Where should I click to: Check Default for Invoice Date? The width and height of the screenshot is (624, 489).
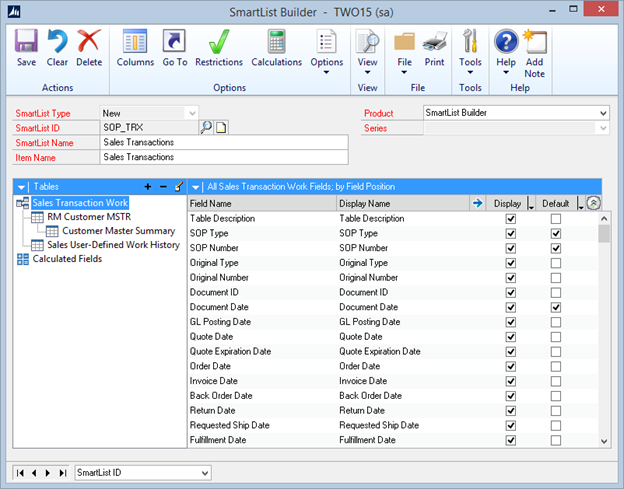tap(556, 381)
